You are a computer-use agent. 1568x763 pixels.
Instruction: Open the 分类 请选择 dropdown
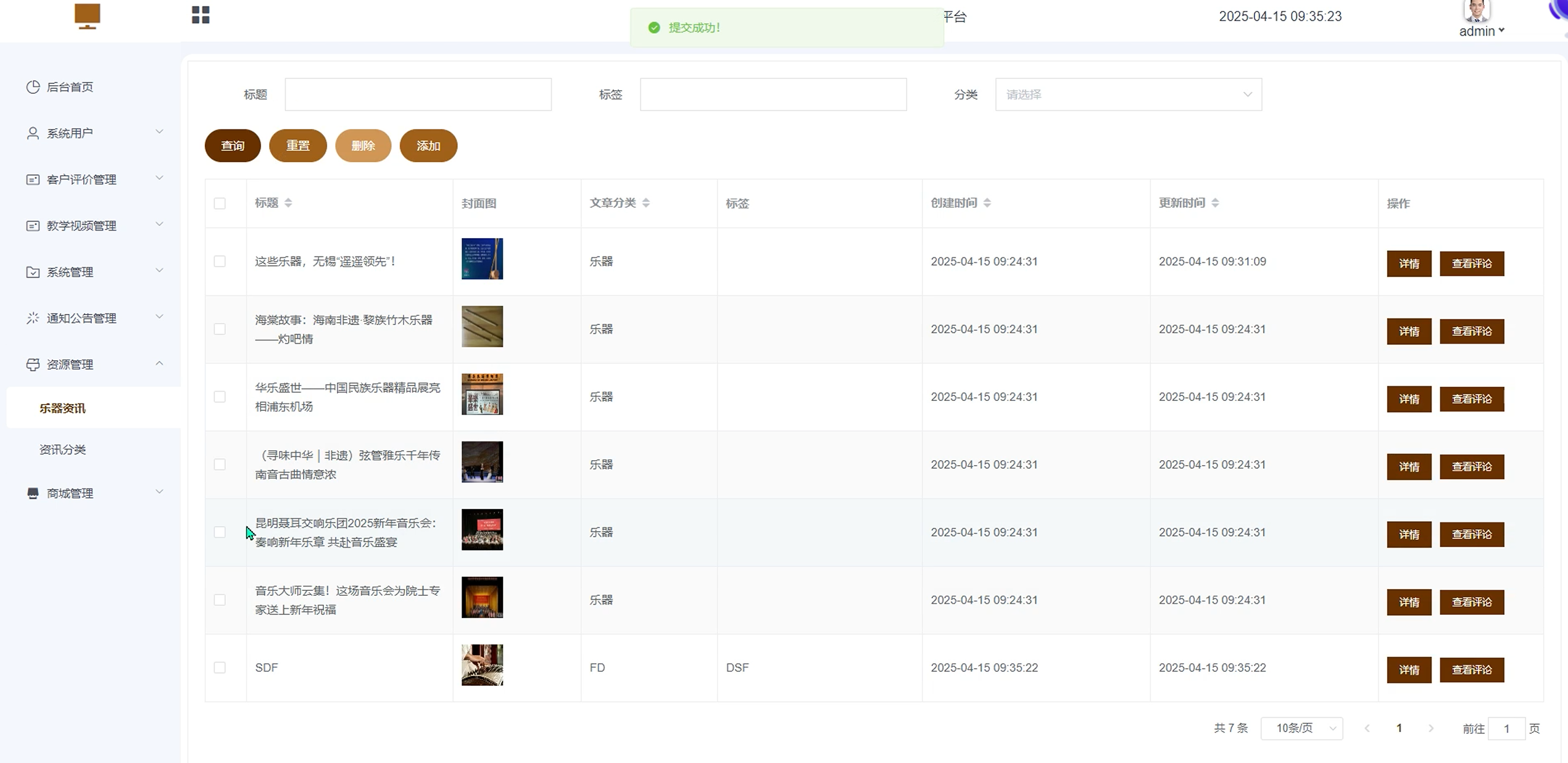1128,94
